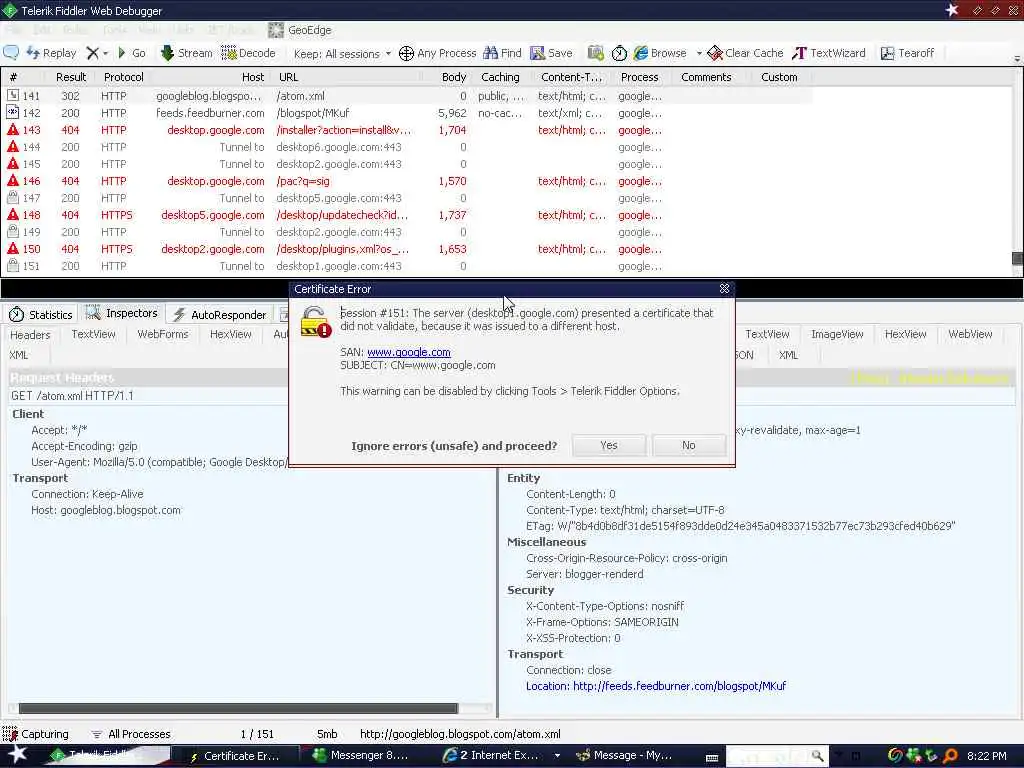
Task: Open the TextWizard tool
Action: point(829,53)
